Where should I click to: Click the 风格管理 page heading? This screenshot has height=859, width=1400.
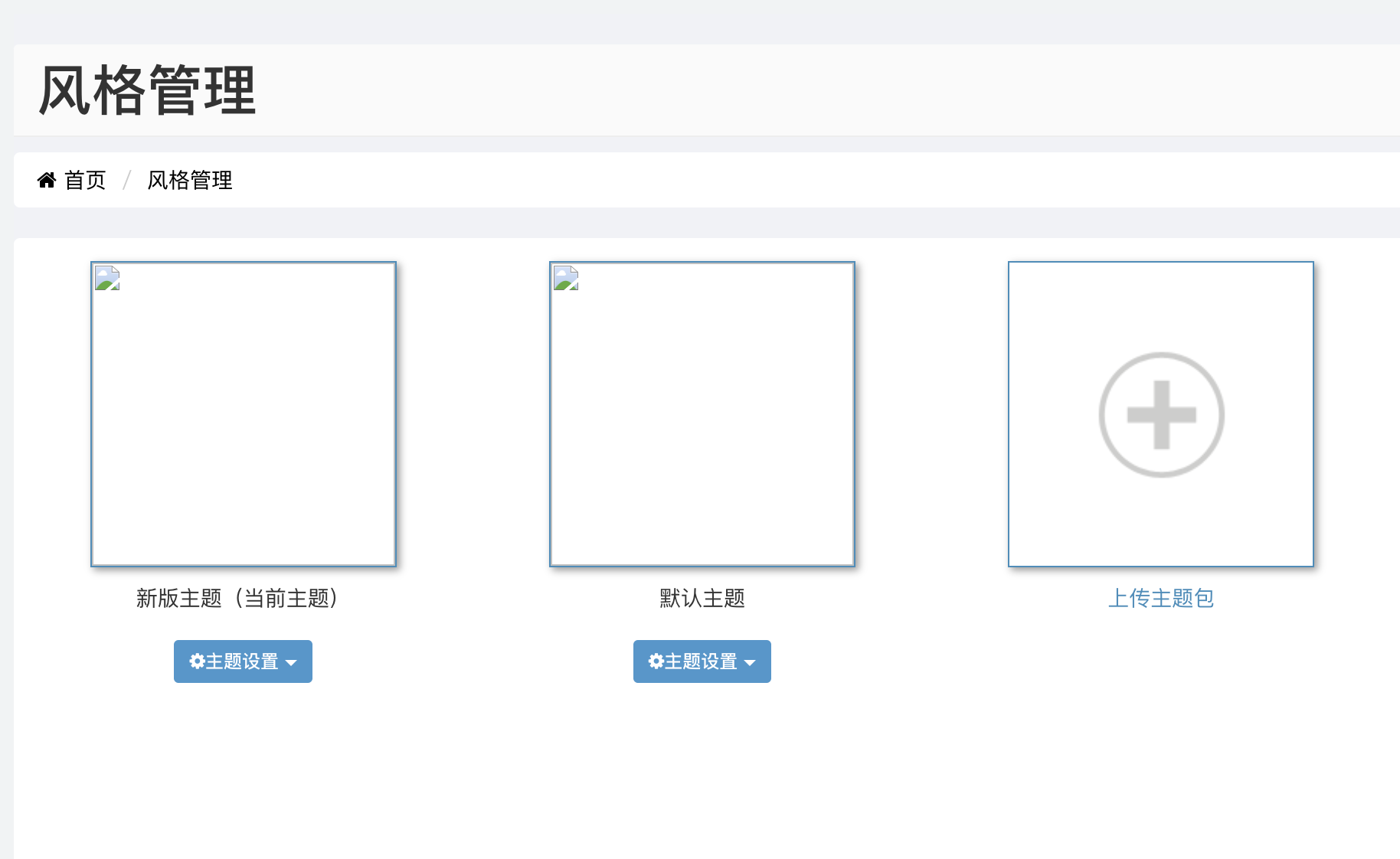[x=147, y=90]
